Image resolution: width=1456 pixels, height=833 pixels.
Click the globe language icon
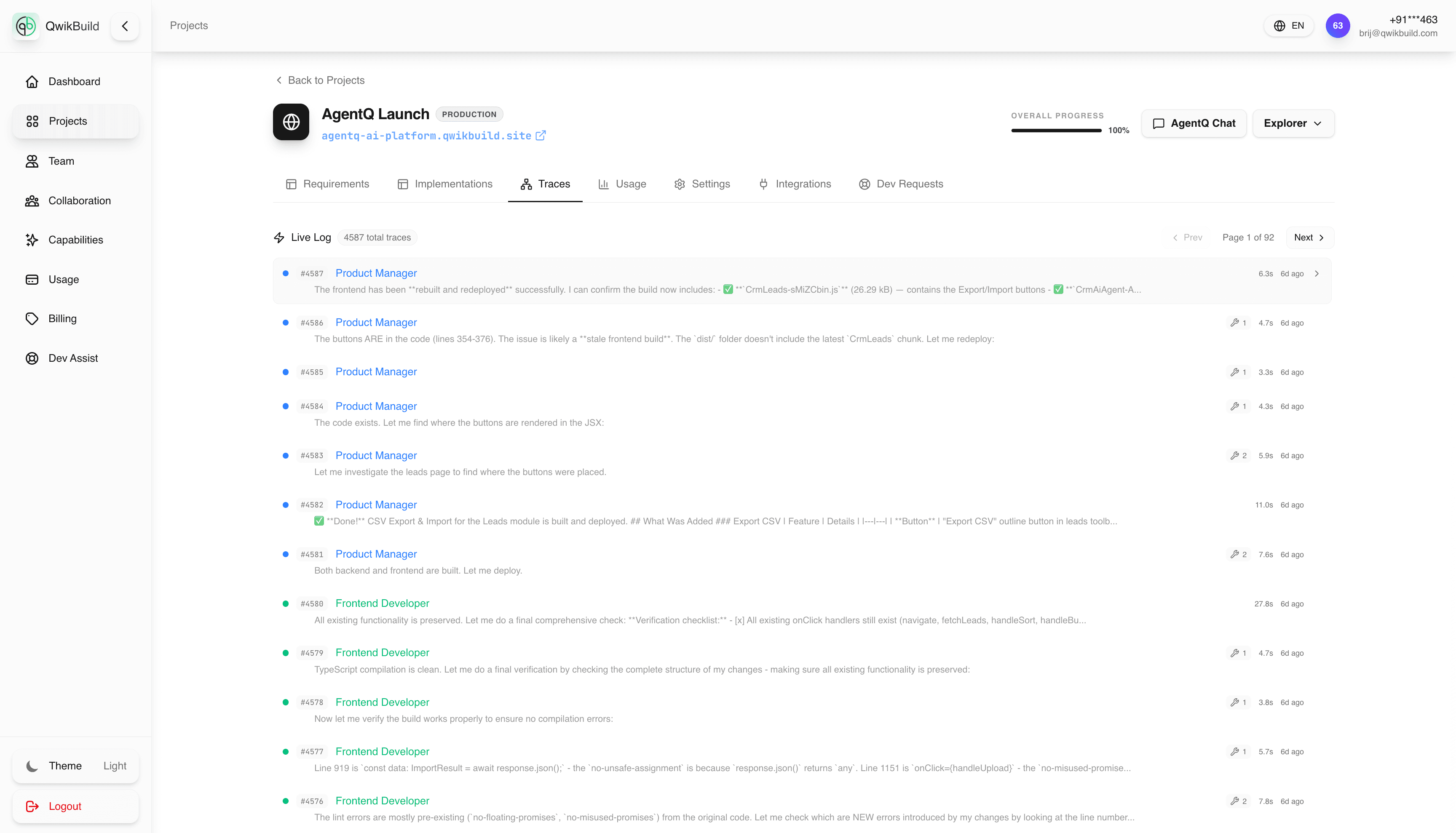pyautogui.click(x=1279, y=26)
